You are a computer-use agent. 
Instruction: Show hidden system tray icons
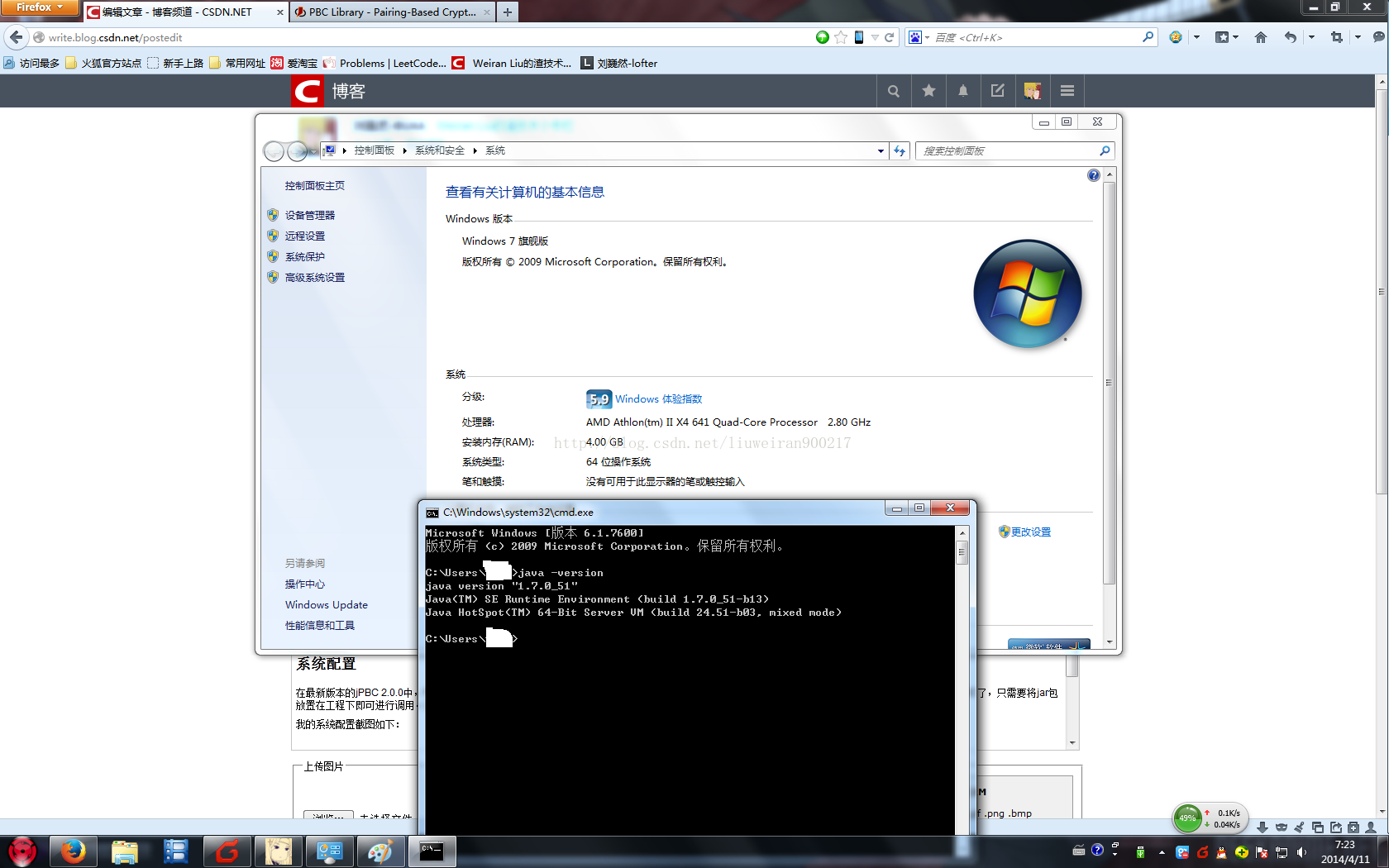point(1162,851)
